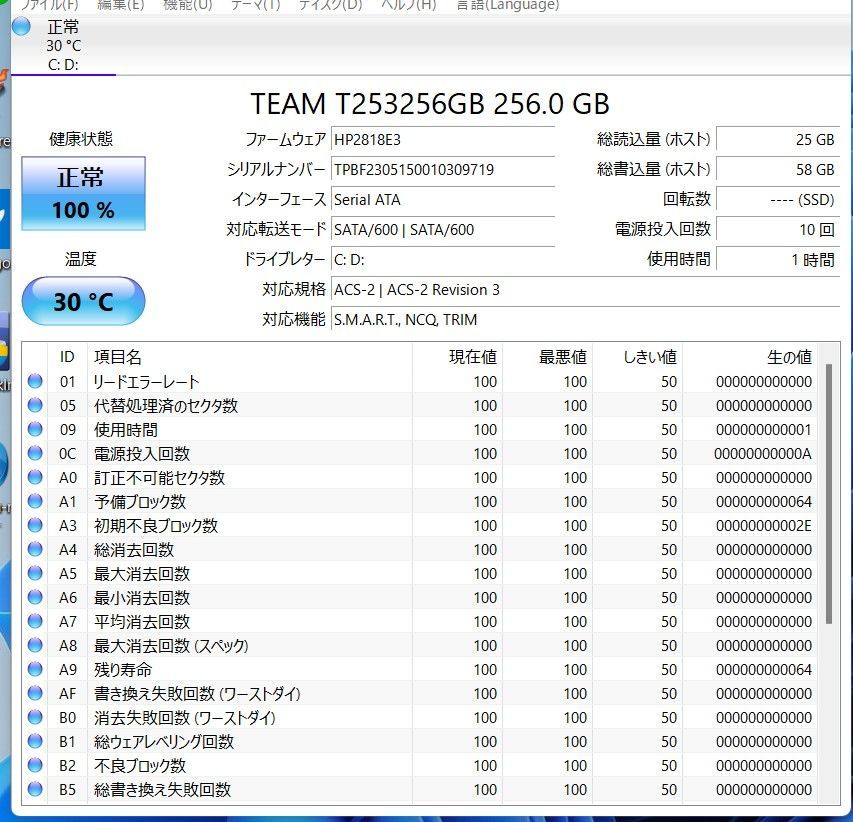Click status orb for リードエラーレート row
This screenshot has width=853, height=822.
click(x=35, y=381)
